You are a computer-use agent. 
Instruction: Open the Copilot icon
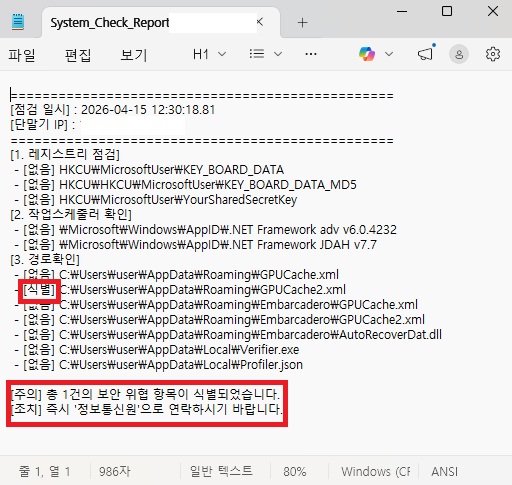click(x=367, y=54)
